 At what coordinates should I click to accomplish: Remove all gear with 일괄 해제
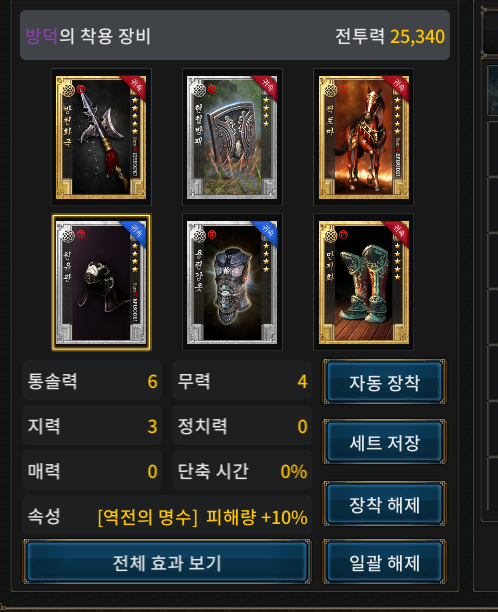(384, 562)
